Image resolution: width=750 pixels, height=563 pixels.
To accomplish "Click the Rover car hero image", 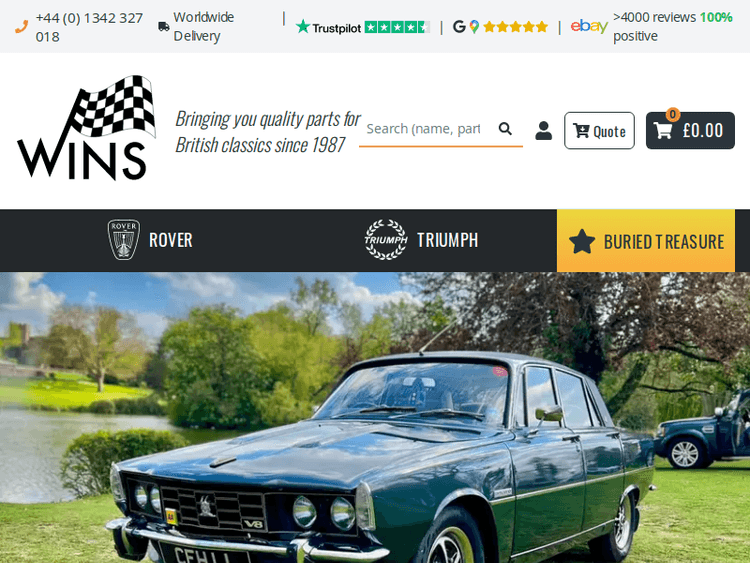I will tap(375, 418).
